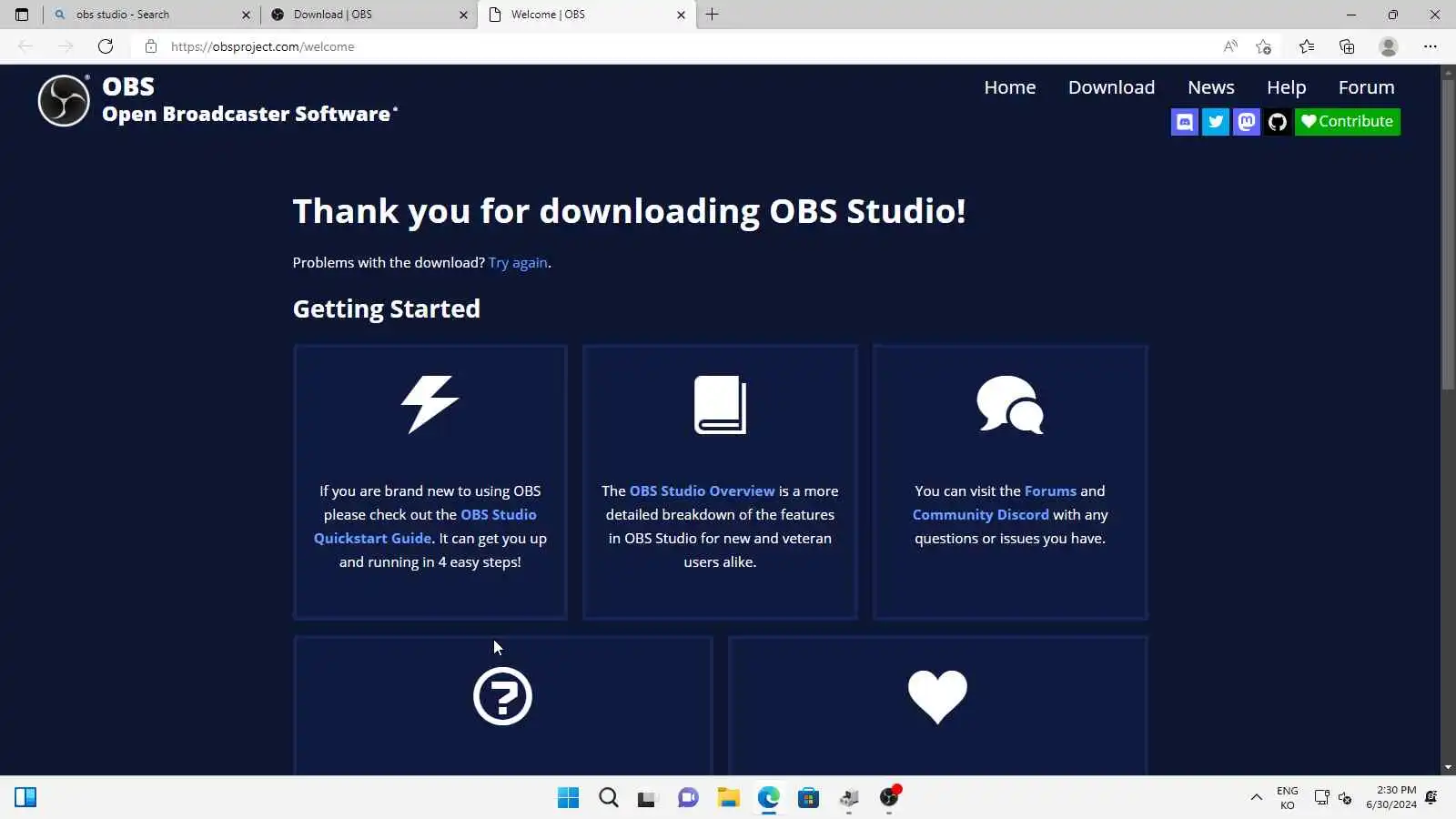Open Microsoft Store from taskbar

(808, 798)
